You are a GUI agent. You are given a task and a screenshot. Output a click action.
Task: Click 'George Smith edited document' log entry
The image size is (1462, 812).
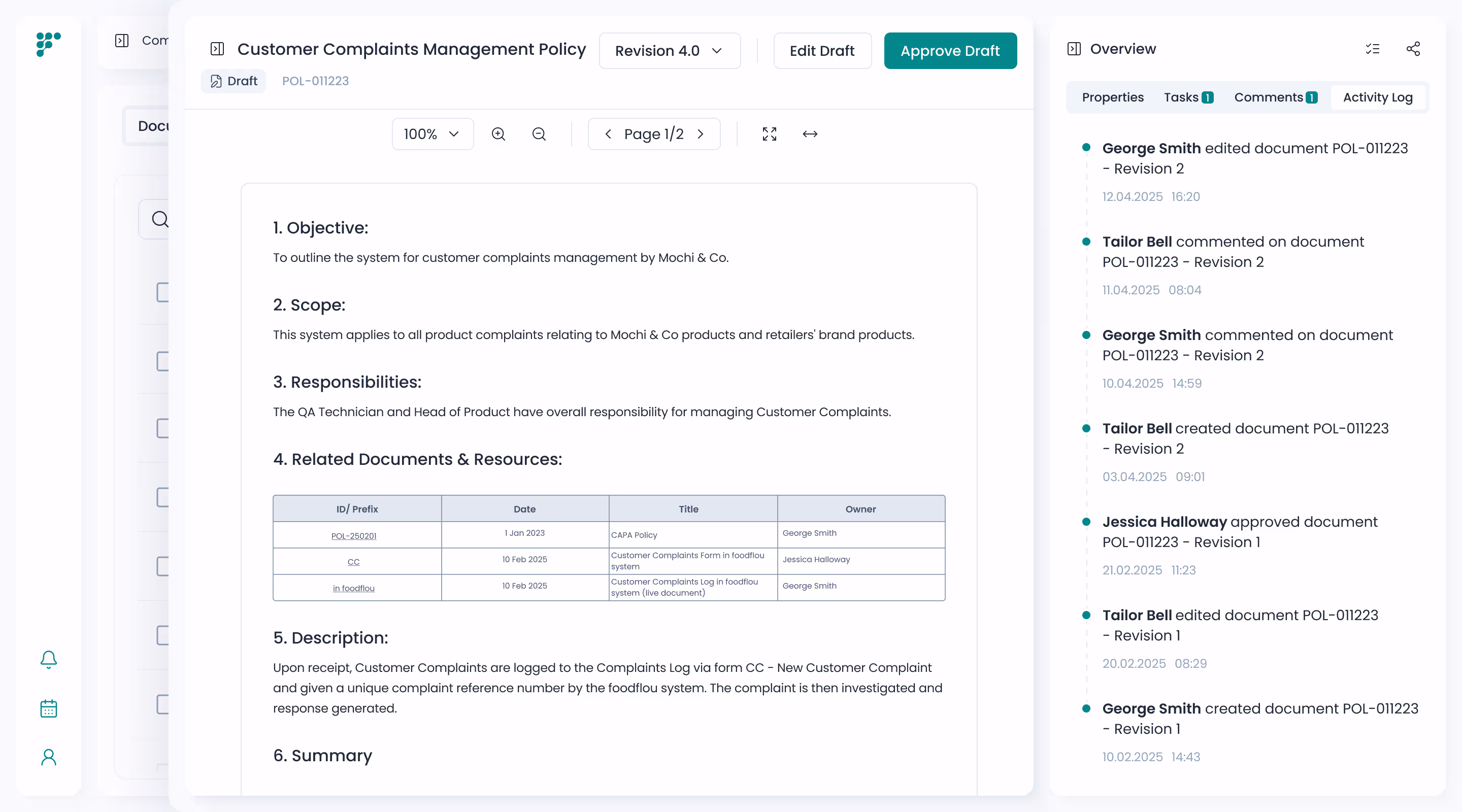pyautogui.click(x=1255, y=158)
